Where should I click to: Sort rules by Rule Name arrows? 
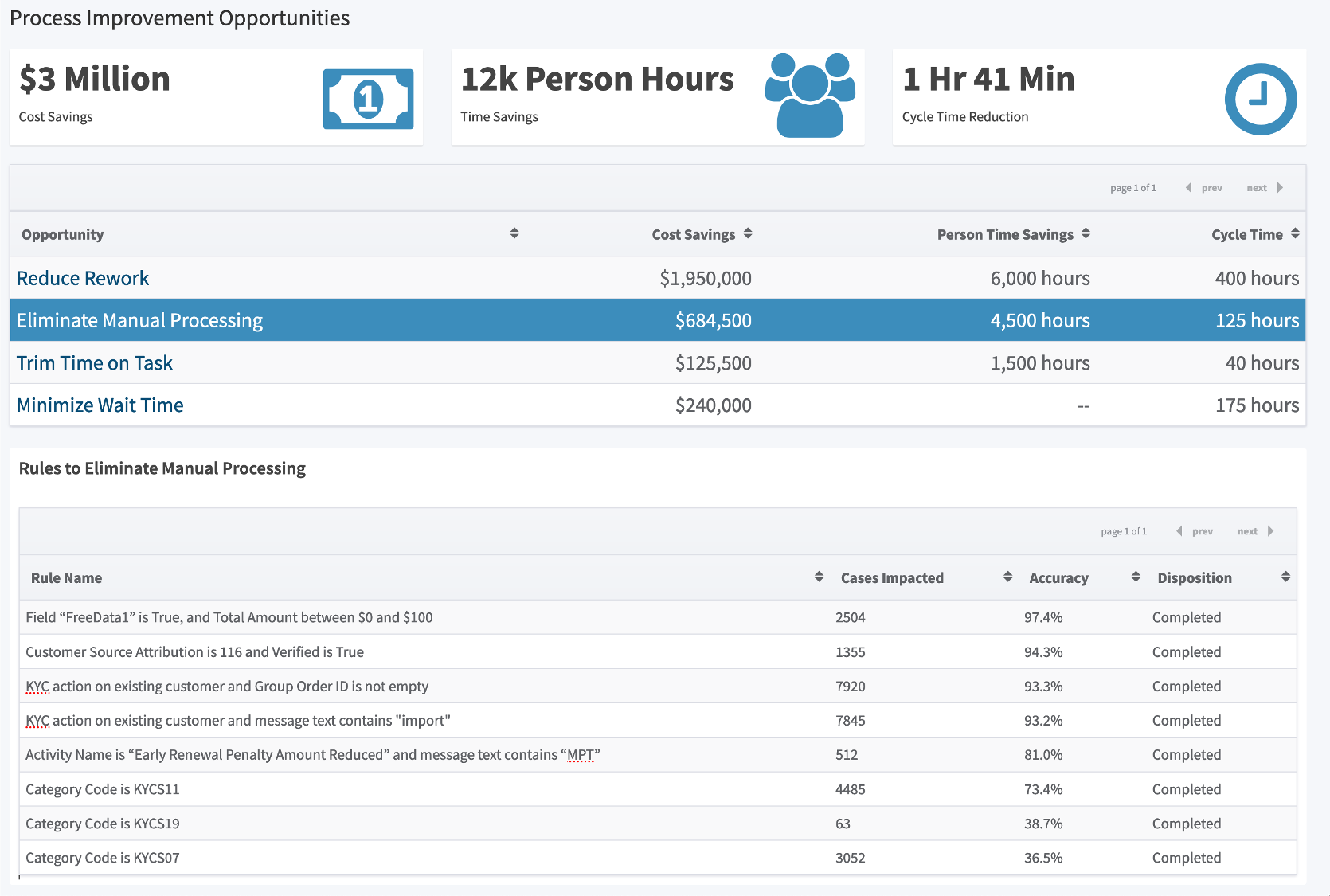819,577
